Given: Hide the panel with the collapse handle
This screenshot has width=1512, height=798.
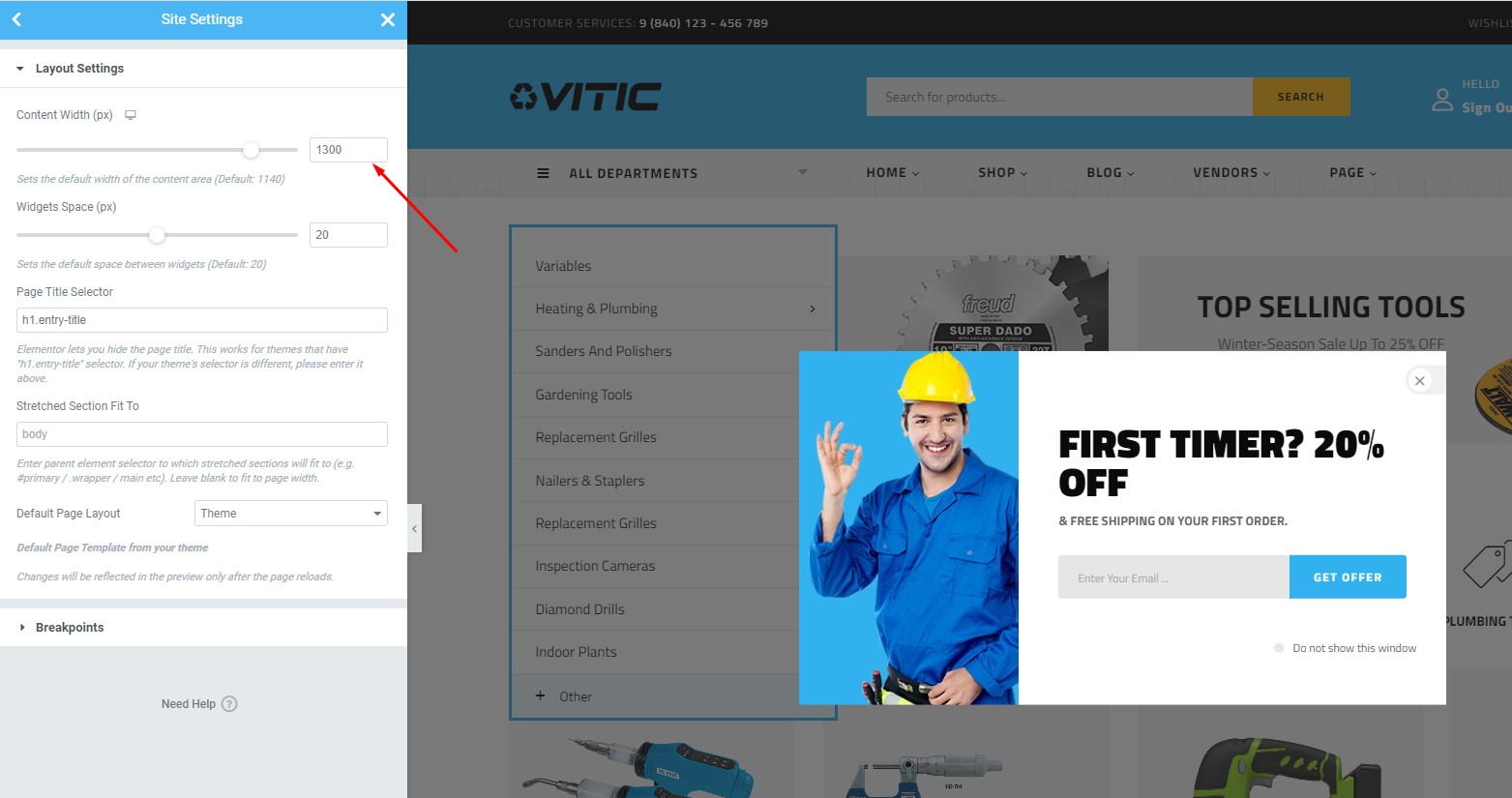Looking at the screenshot, I should [414, 528].
